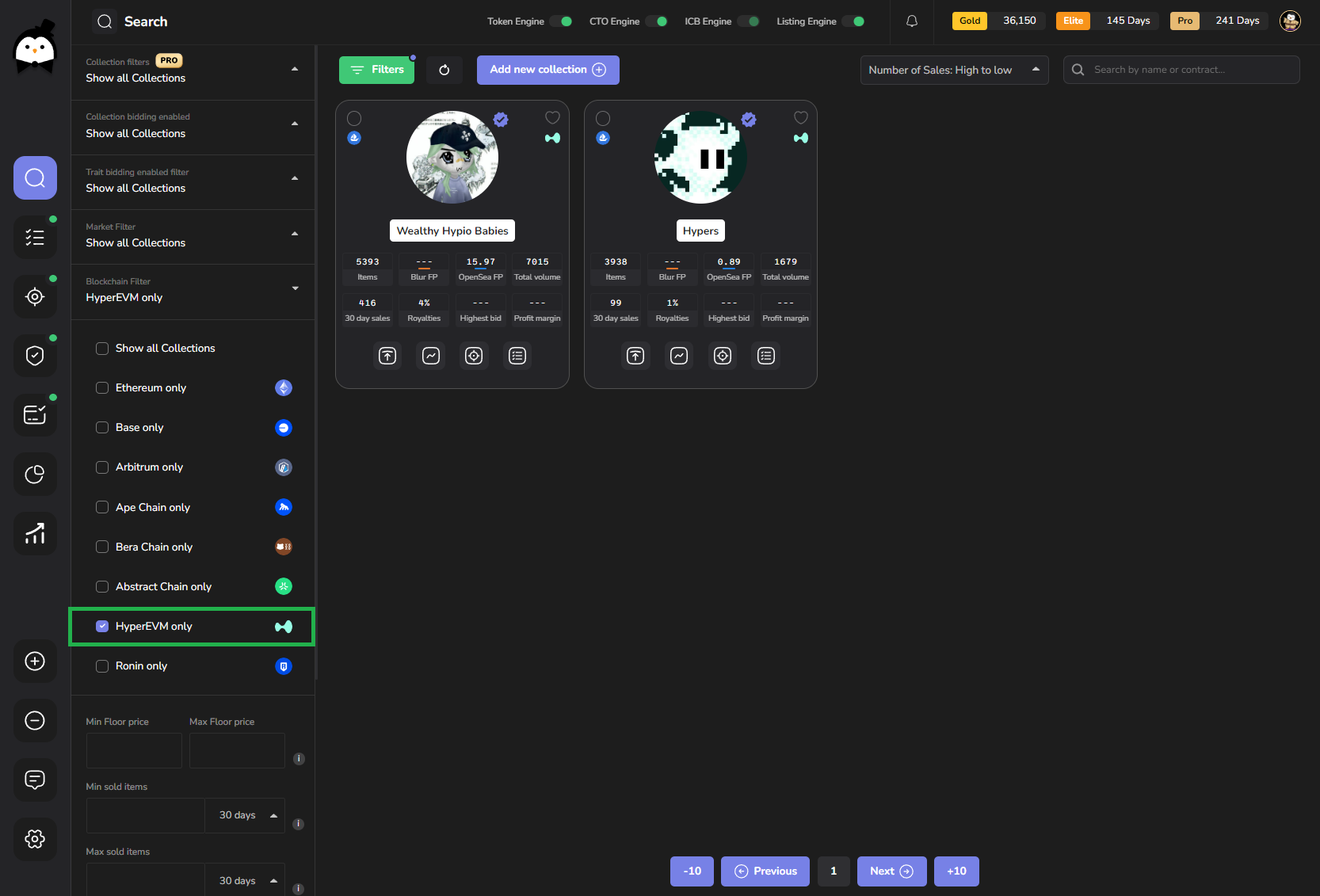The image size is (1320, 896).
Task: Check the Ethereum only checkbox
Action: click(x=102, y=388)
